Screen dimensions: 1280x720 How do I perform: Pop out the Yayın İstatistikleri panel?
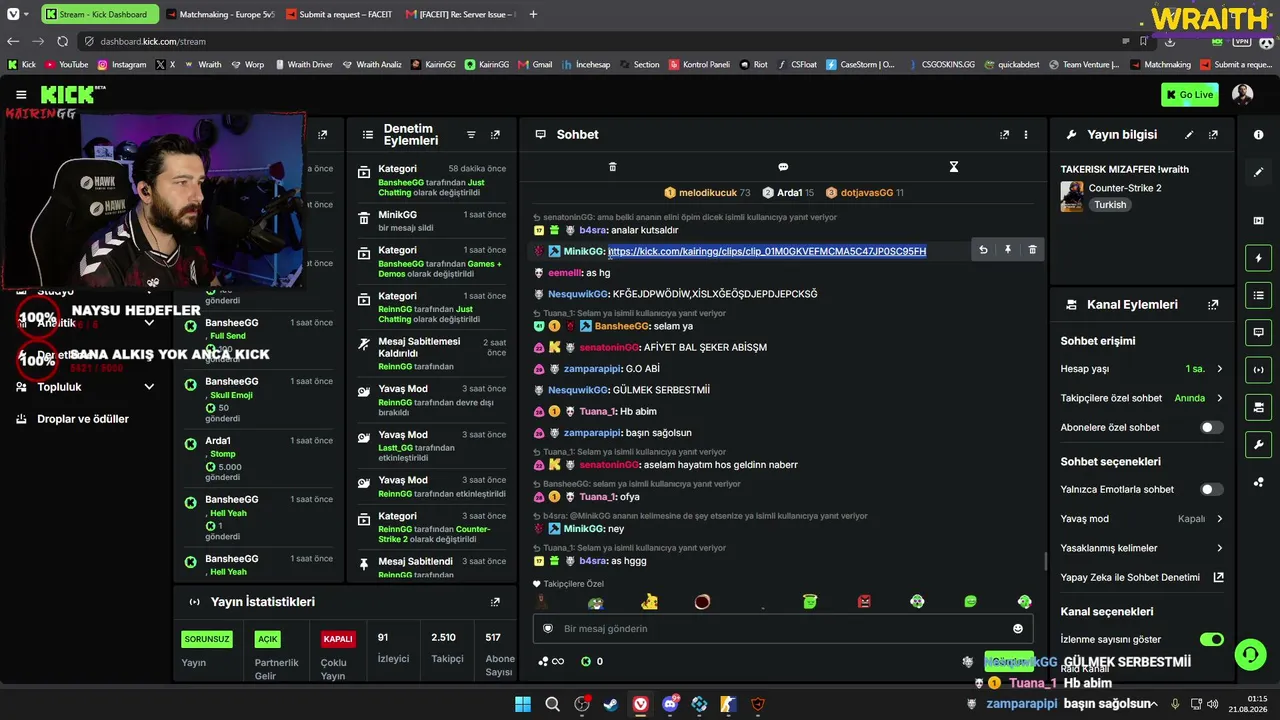(495, 602)
